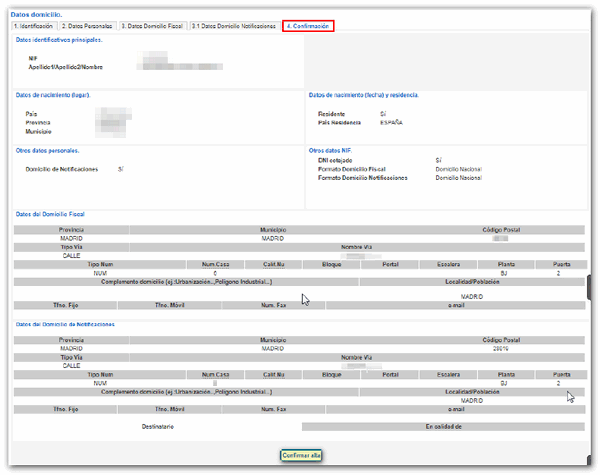Click the Datos del Domicilio Fiscal heading
The height and width of the screenshot is (475, 600).
tap(50, 214)
